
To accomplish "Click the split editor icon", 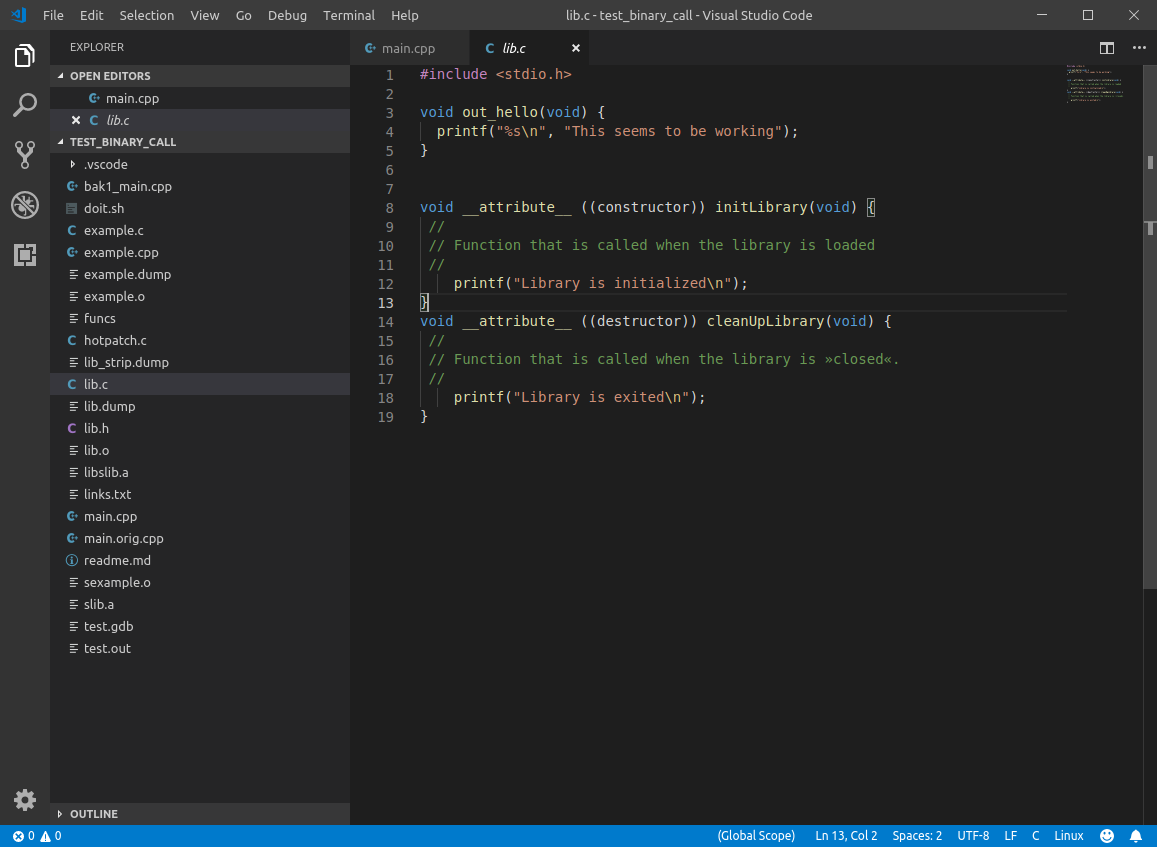I will pos(1107,48).
